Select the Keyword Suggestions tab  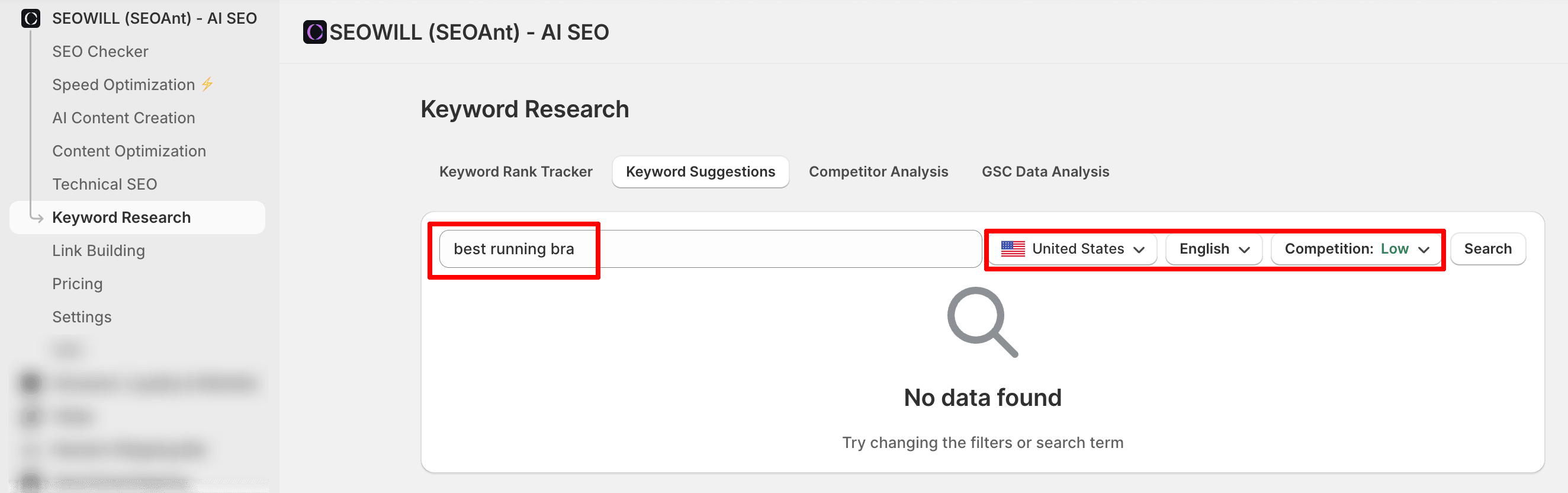(x=700, y=172)
